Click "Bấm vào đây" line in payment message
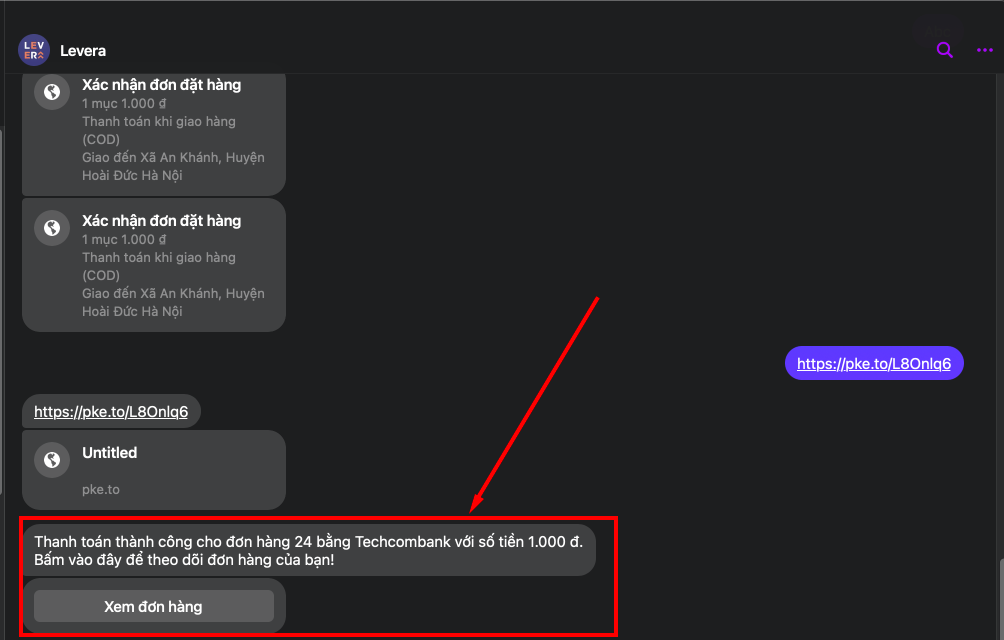This screenshot has height=640, width=1004. coord(184,560)
